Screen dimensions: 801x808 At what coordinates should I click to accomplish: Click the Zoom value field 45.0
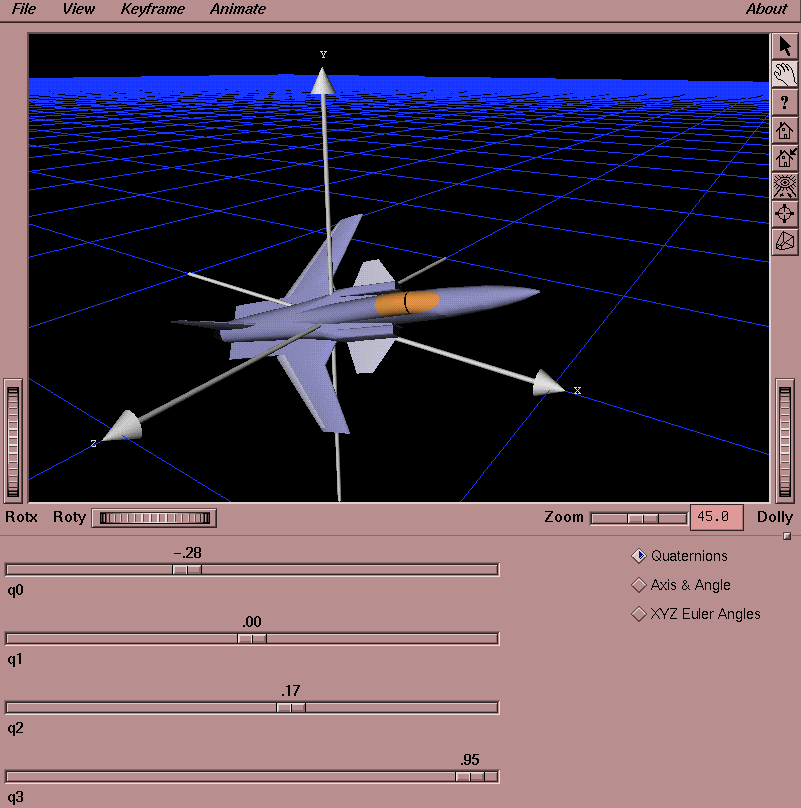pyautogui.click(x=717, y=517)
